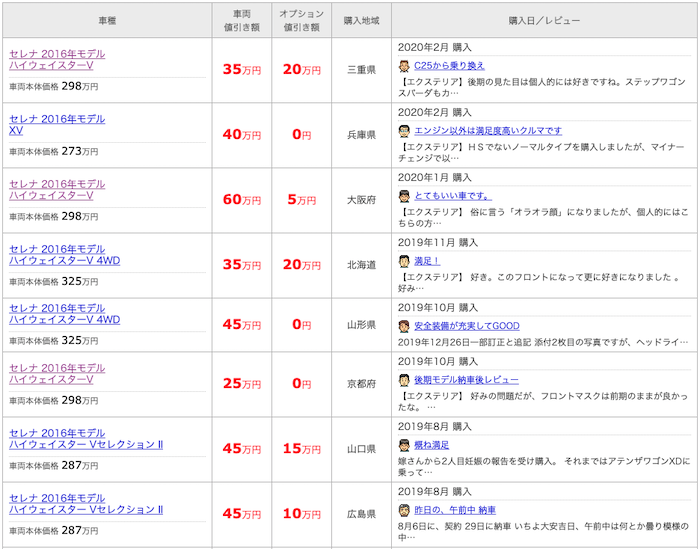Click the 山形県 region cell

pos(362,325)
